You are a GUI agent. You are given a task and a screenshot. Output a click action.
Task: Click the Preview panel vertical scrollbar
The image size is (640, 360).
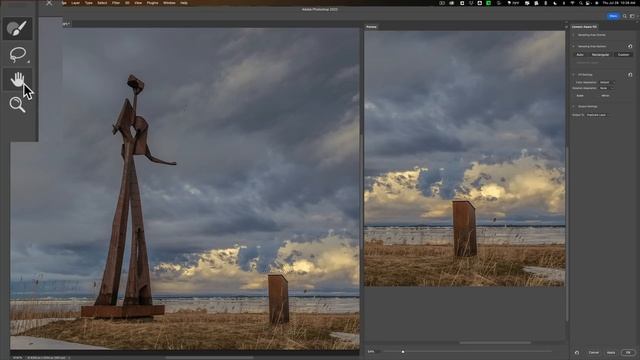(x=567, y=233)
